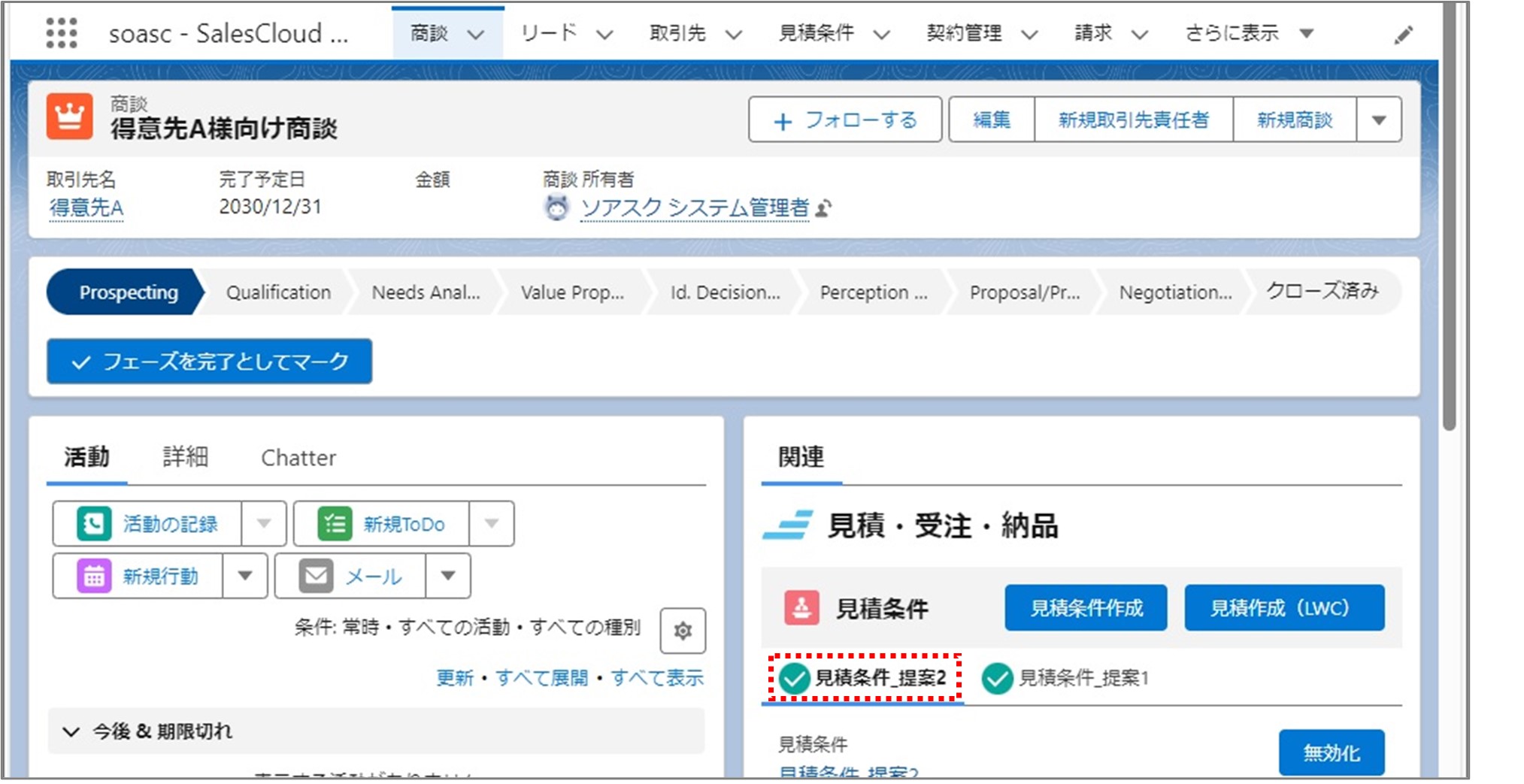Open the 契約管理 tab dropdown chevron
Viewport: 1524px width, 784px height.
coord(1029,34)
